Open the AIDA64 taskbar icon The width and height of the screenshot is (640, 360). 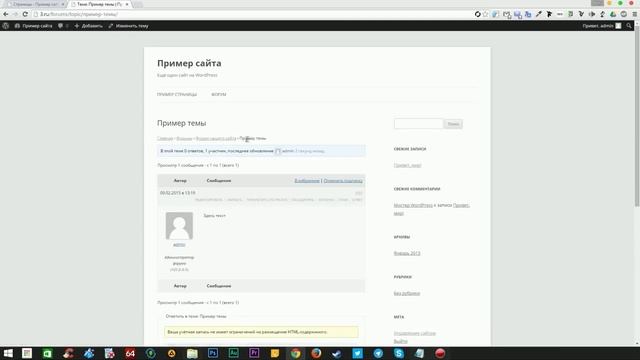tap(130, 353)
